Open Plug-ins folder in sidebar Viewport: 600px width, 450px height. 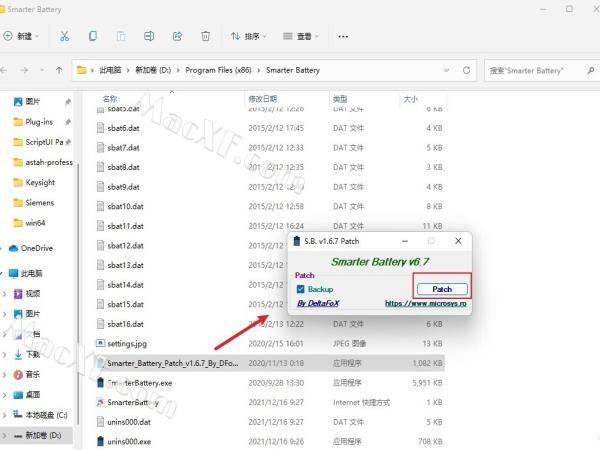[x=39, y=122]
